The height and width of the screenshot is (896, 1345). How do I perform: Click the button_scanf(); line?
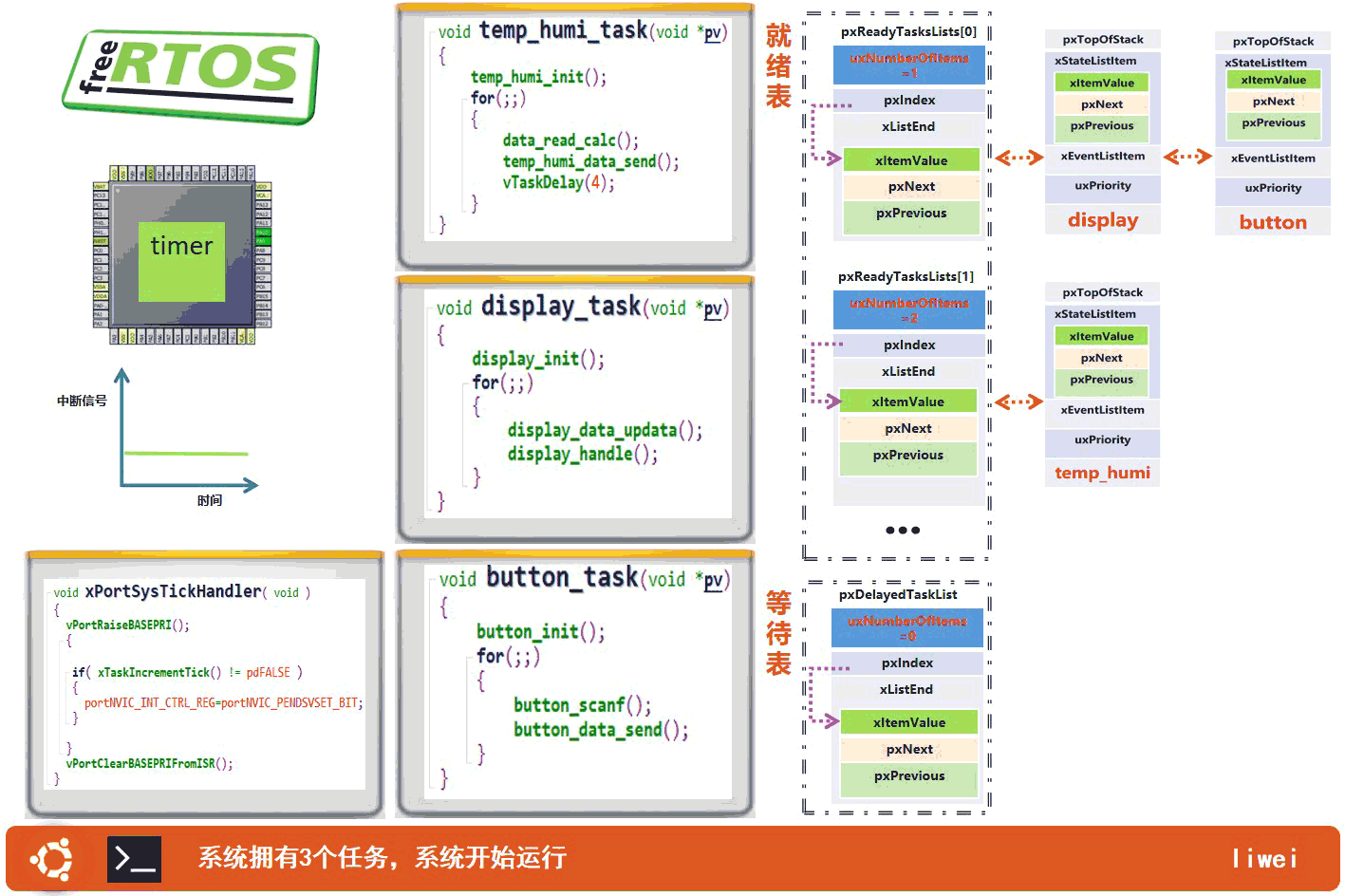[583, 705]
